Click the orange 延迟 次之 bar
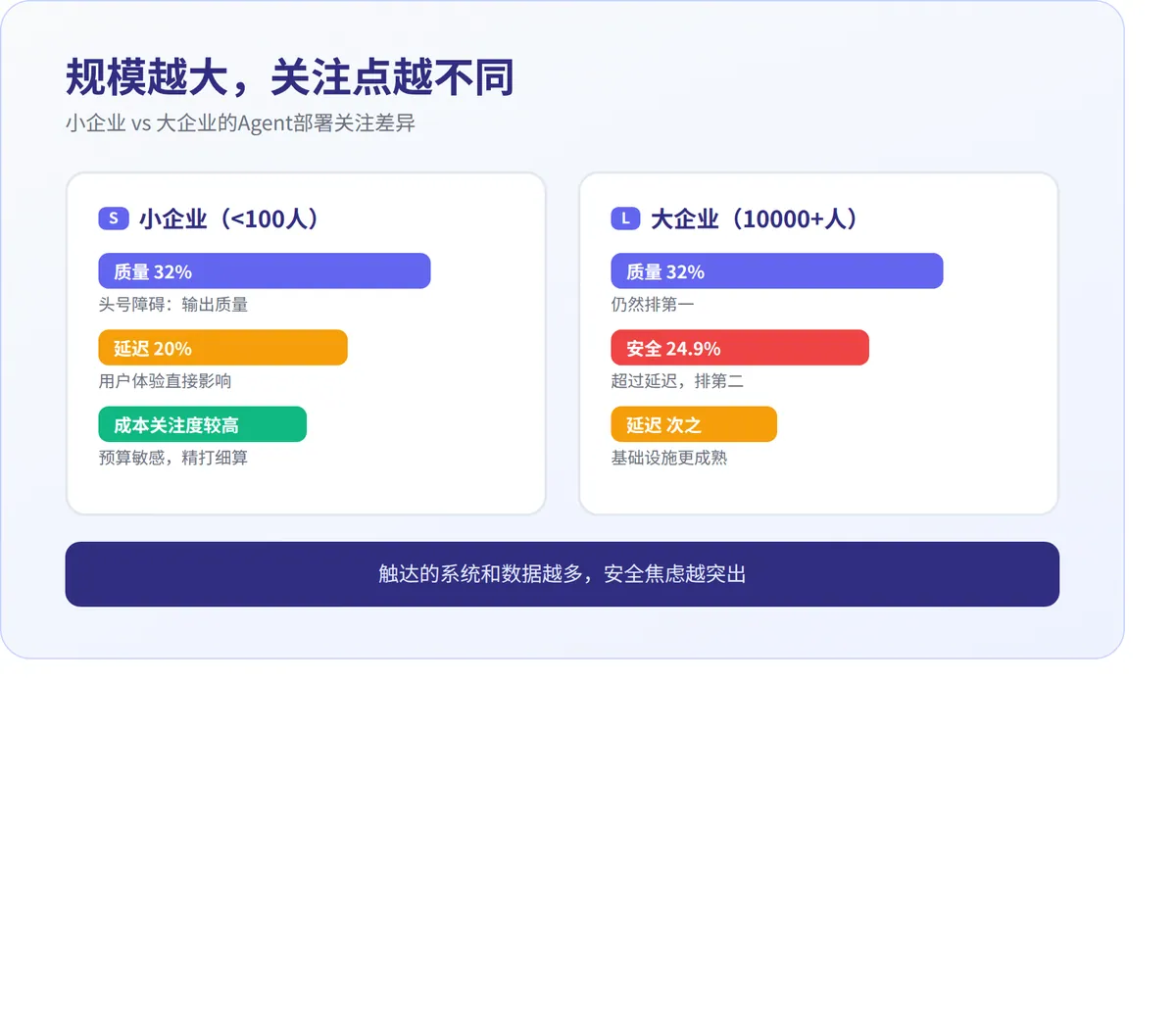Image resolution: width=1176 pixels, height=1022 pixels. (694, 424)
